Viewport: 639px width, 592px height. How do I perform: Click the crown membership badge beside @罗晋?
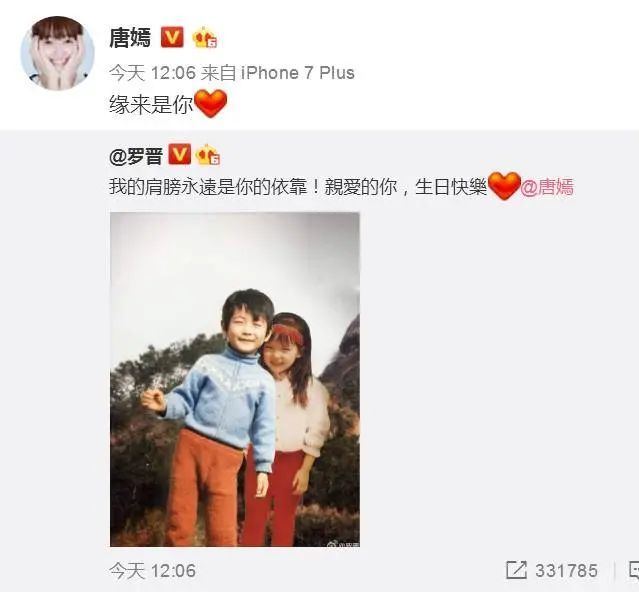tap(208, 154)
